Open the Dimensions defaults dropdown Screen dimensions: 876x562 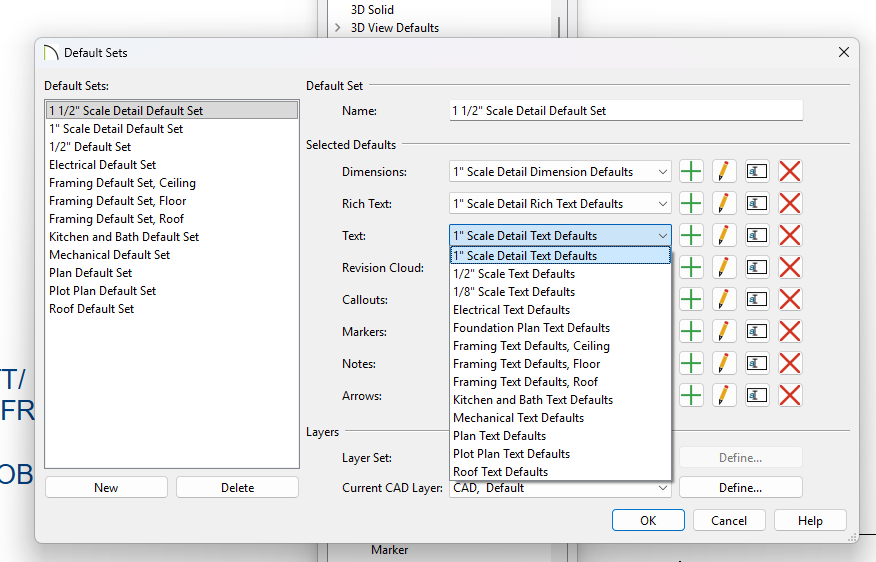[561, 172]
